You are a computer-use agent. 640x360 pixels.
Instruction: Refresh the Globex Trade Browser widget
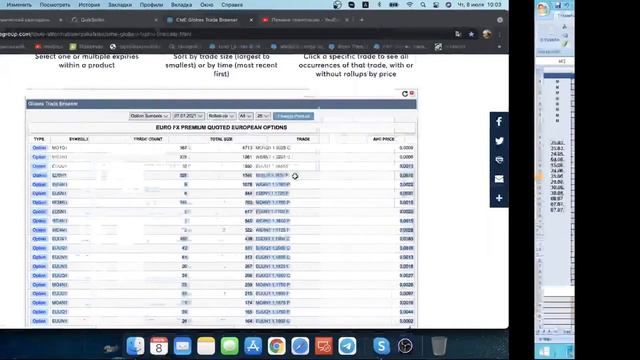(x=405, y=94)
